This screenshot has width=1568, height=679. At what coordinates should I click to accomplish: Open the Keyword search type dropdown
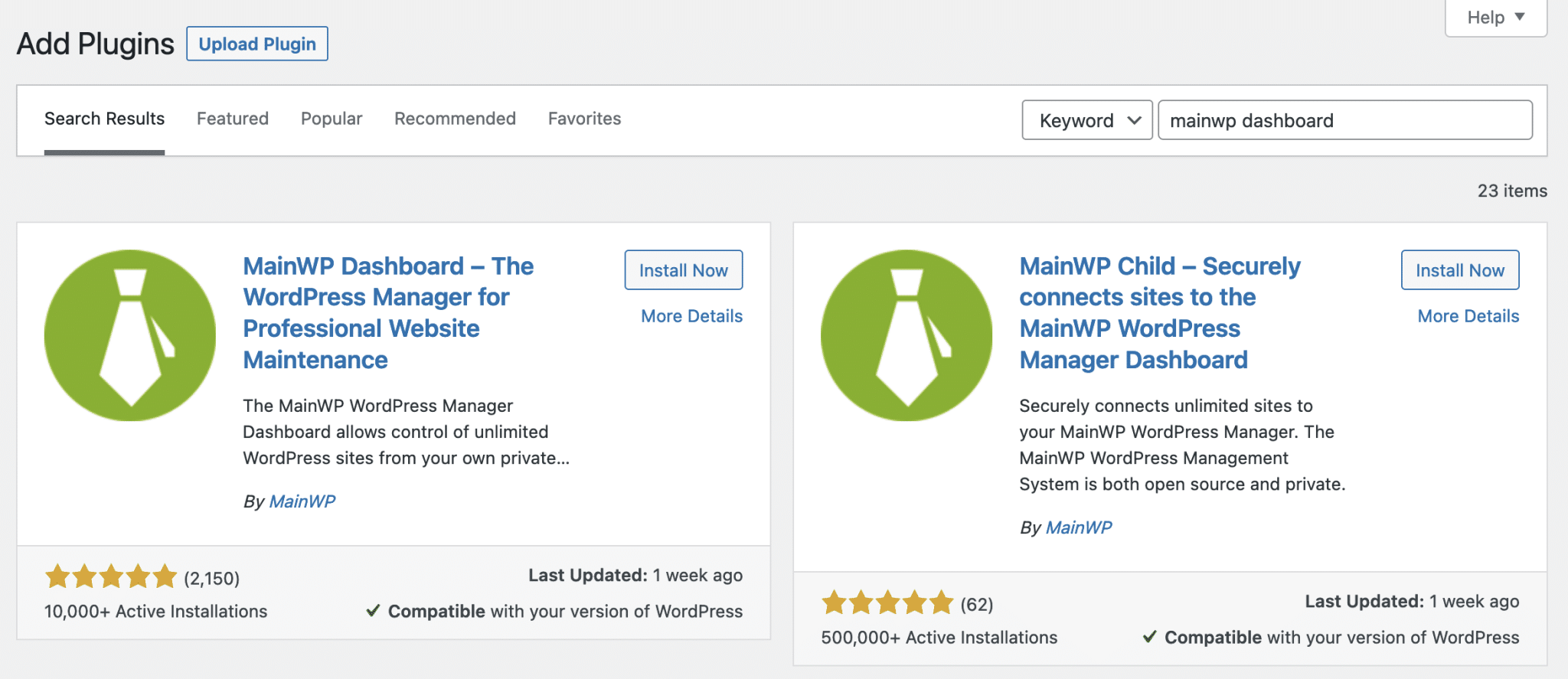1087,120
